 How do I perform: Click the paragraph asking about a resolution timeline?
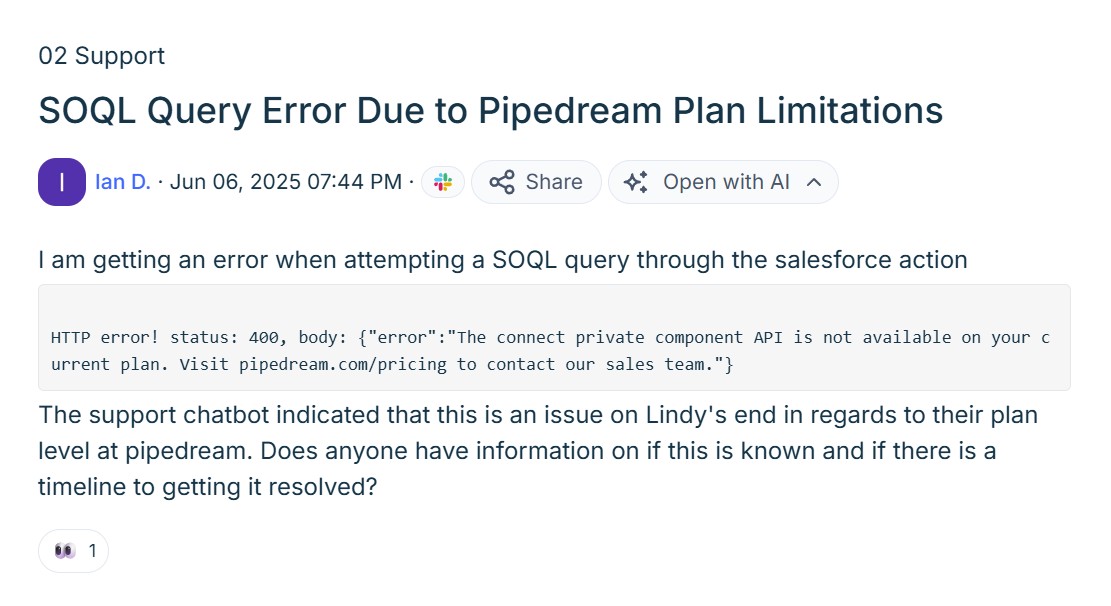coord(537,450)
